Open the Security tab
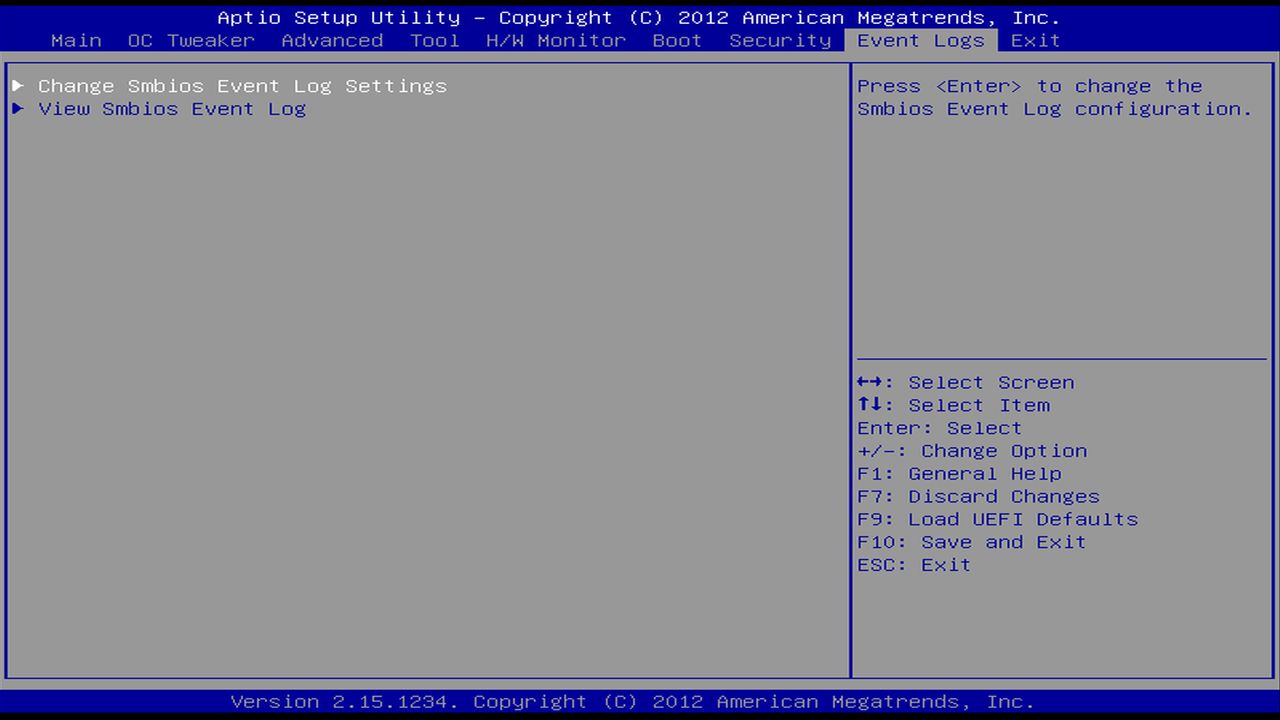This screenshot has width=1280, height=720. tap(780, 41)
